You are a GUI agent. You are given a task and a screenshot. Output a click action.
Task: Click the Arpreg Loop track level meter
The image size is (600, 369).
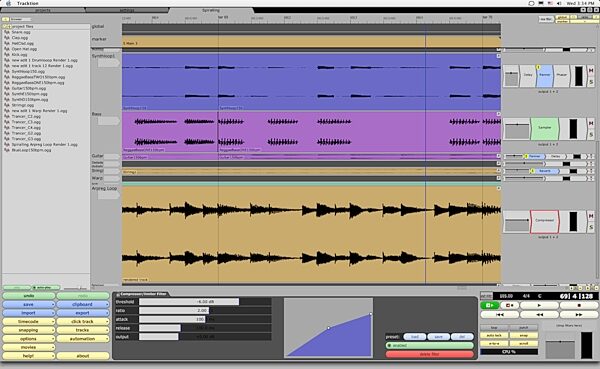click(x=573, y=222)
